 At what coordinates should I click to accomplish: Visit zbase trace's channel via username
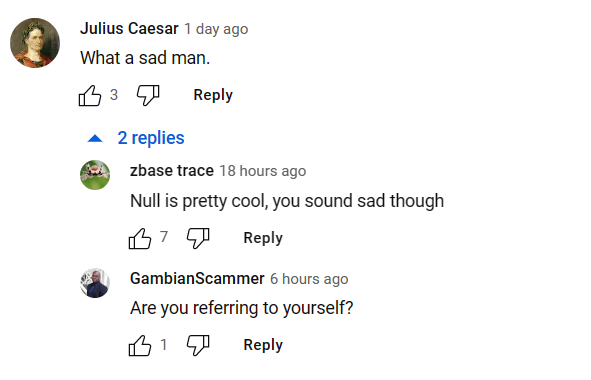point(172,171)
